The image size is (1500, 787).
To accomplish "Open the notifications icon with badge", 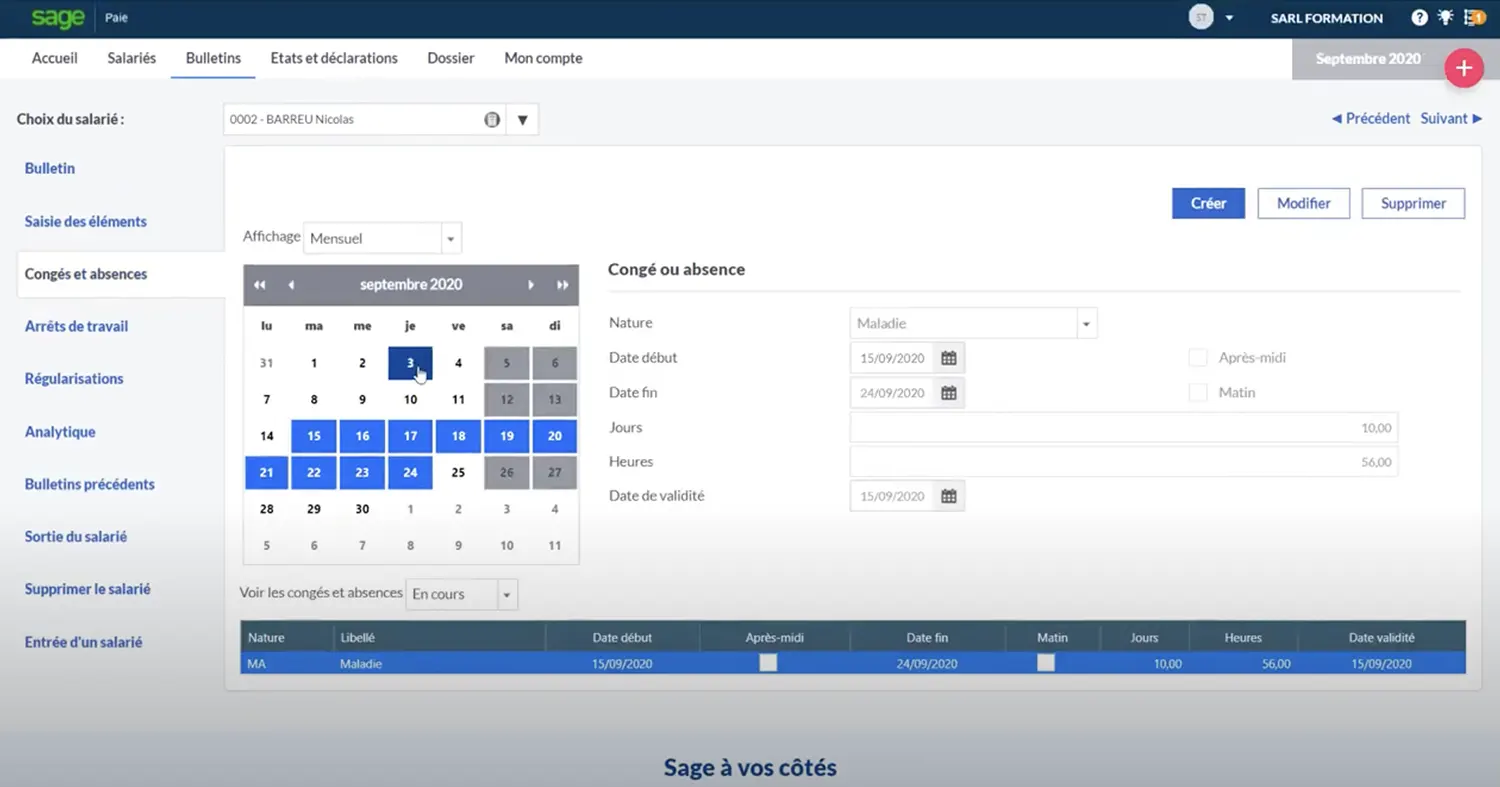I will tap(1474, 18).
